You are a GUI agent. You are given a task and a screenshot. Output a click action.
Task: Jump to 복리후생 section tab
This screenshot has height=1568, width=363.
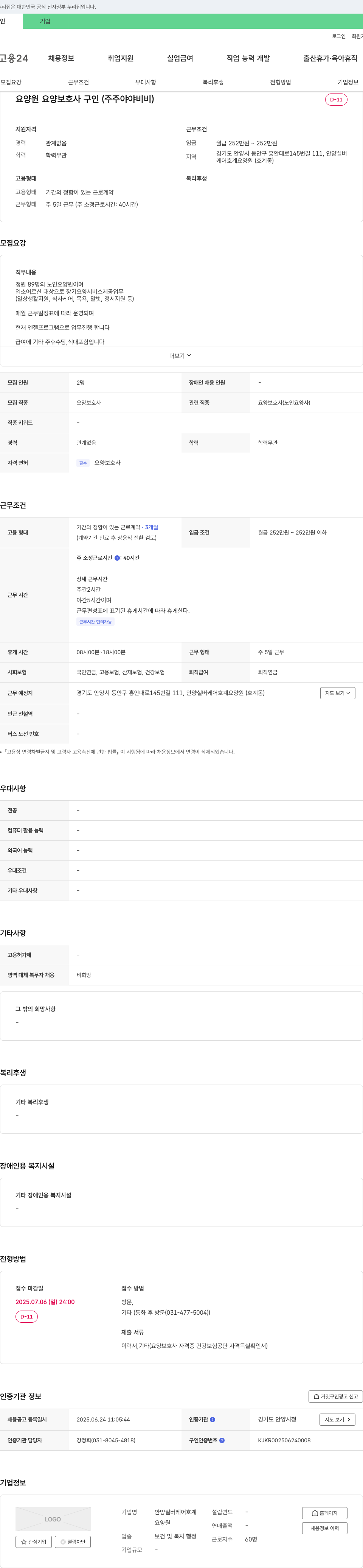[213, 82]
